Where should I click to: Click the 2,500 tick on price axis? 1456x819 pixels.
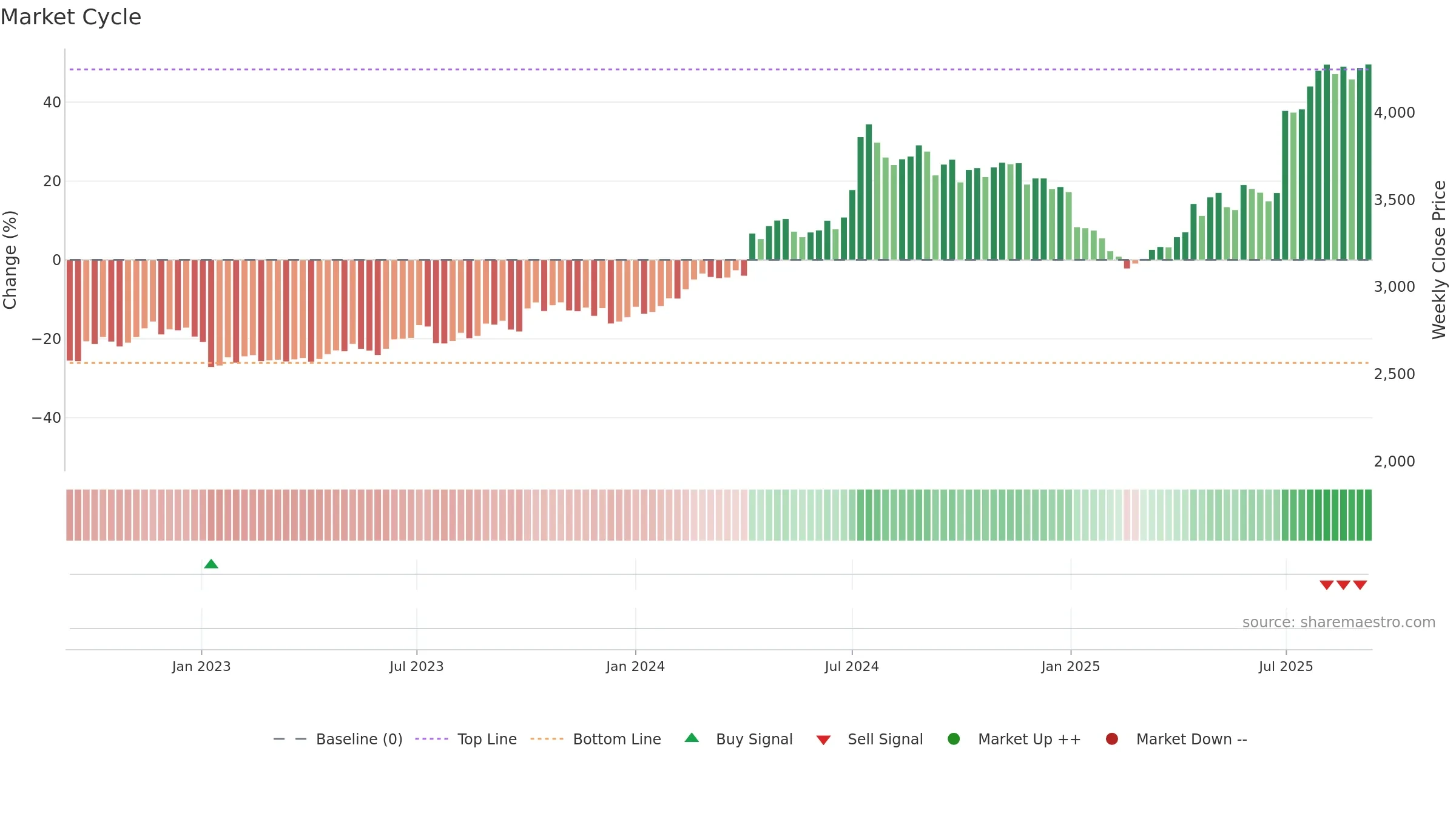coord(1394,374)
